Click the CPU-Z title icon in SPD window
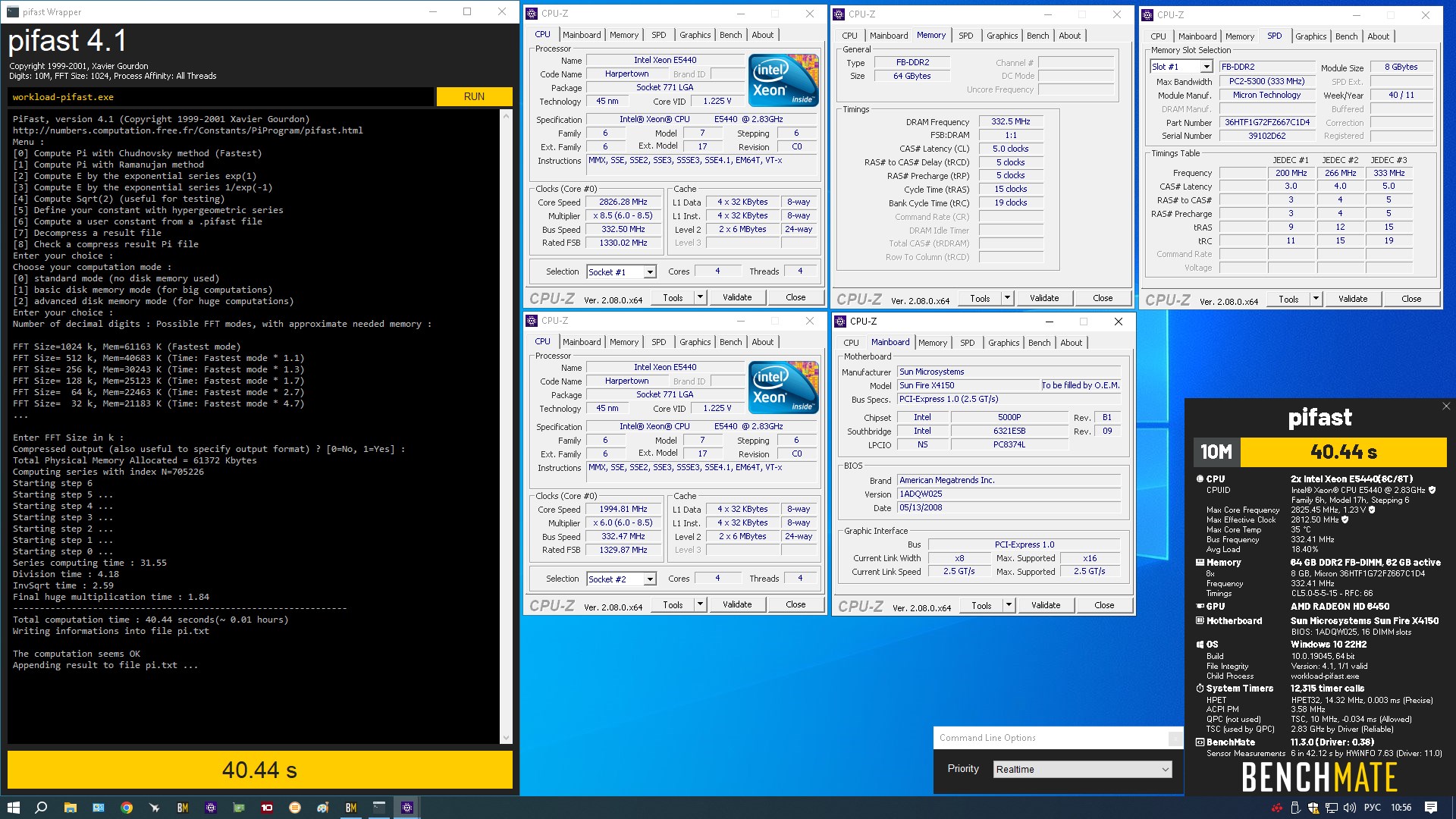Viewport: 1456px width, 819px height. click(1148, 14)
